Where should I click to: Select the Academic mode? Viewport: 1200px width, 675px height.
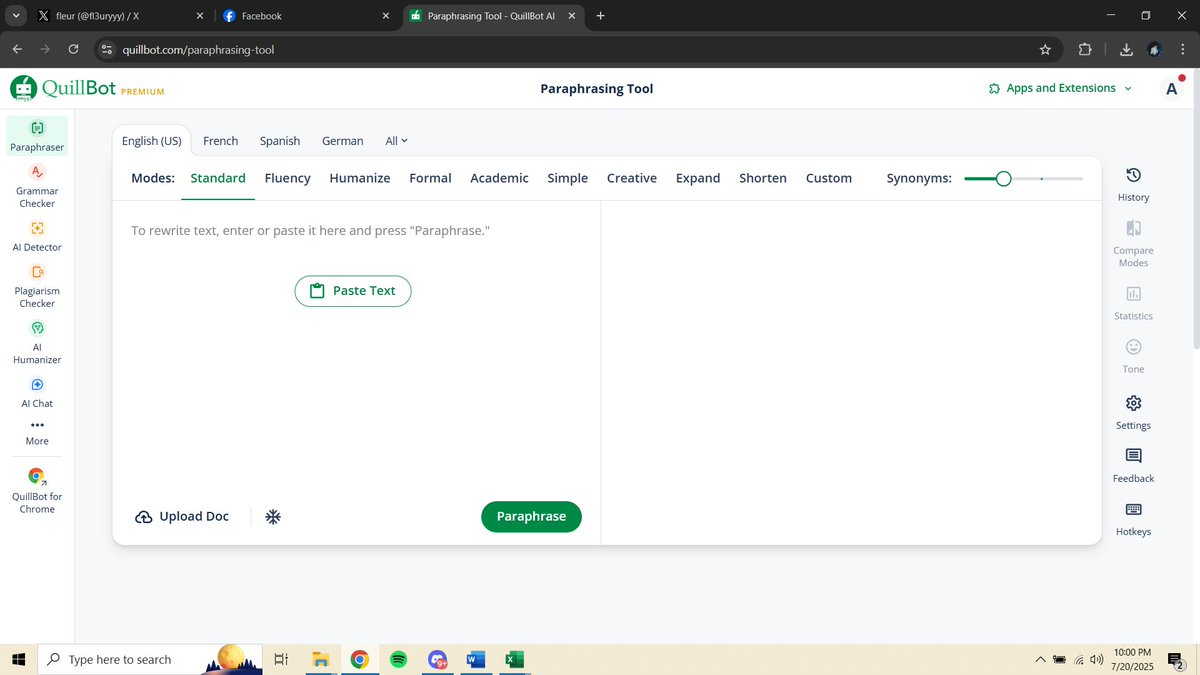coord(499,178)
